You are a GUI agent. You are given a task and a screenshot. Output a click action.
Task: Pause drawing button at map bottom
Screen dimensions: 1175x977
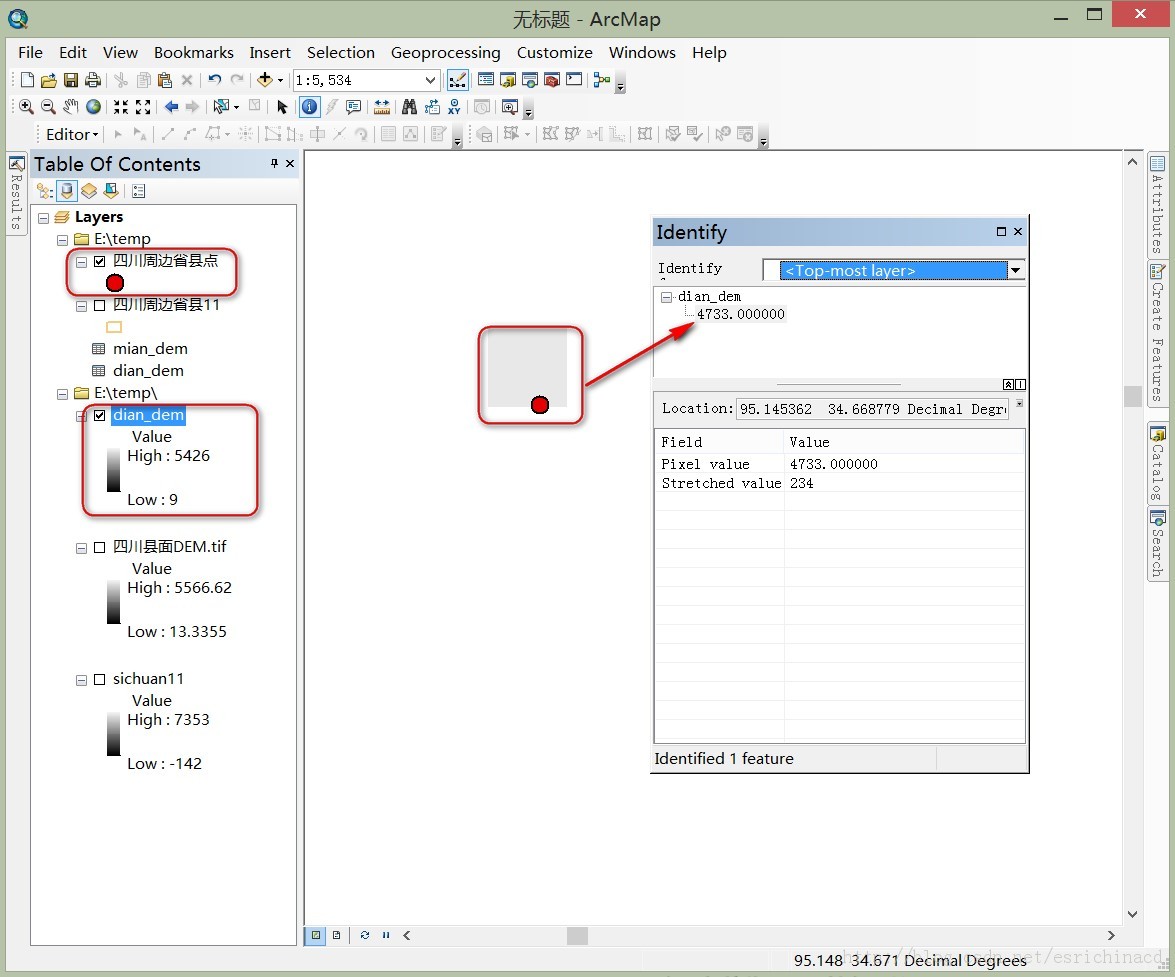[x=386, y=935]
